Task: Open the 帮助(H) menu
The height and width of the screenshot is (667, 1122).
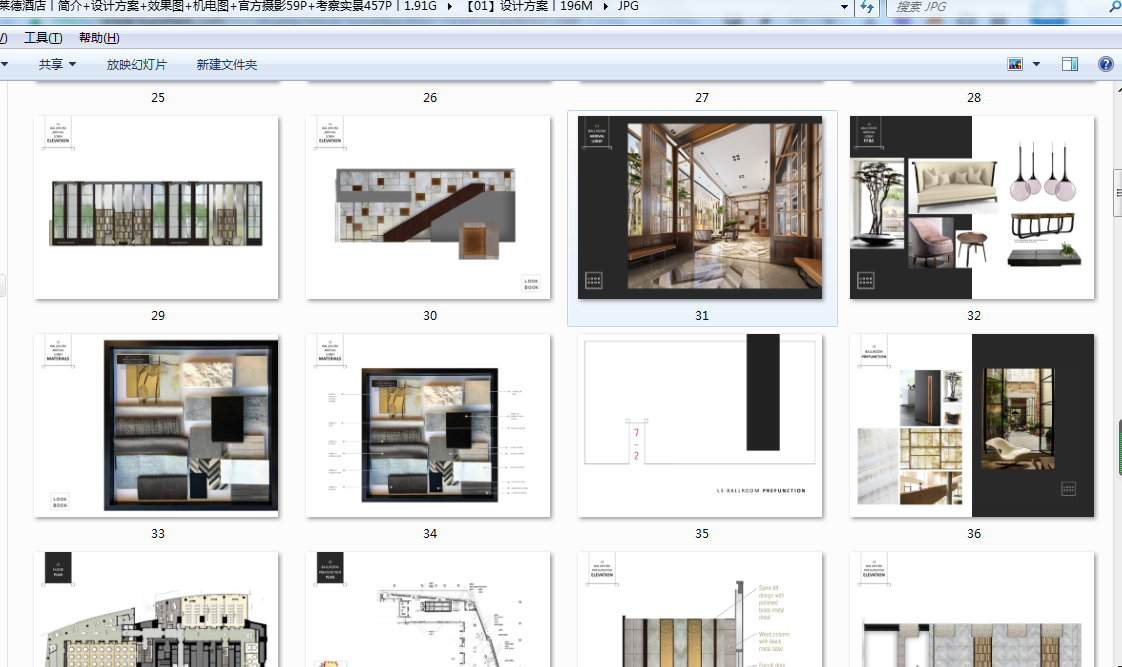Action: pos(99,38)
